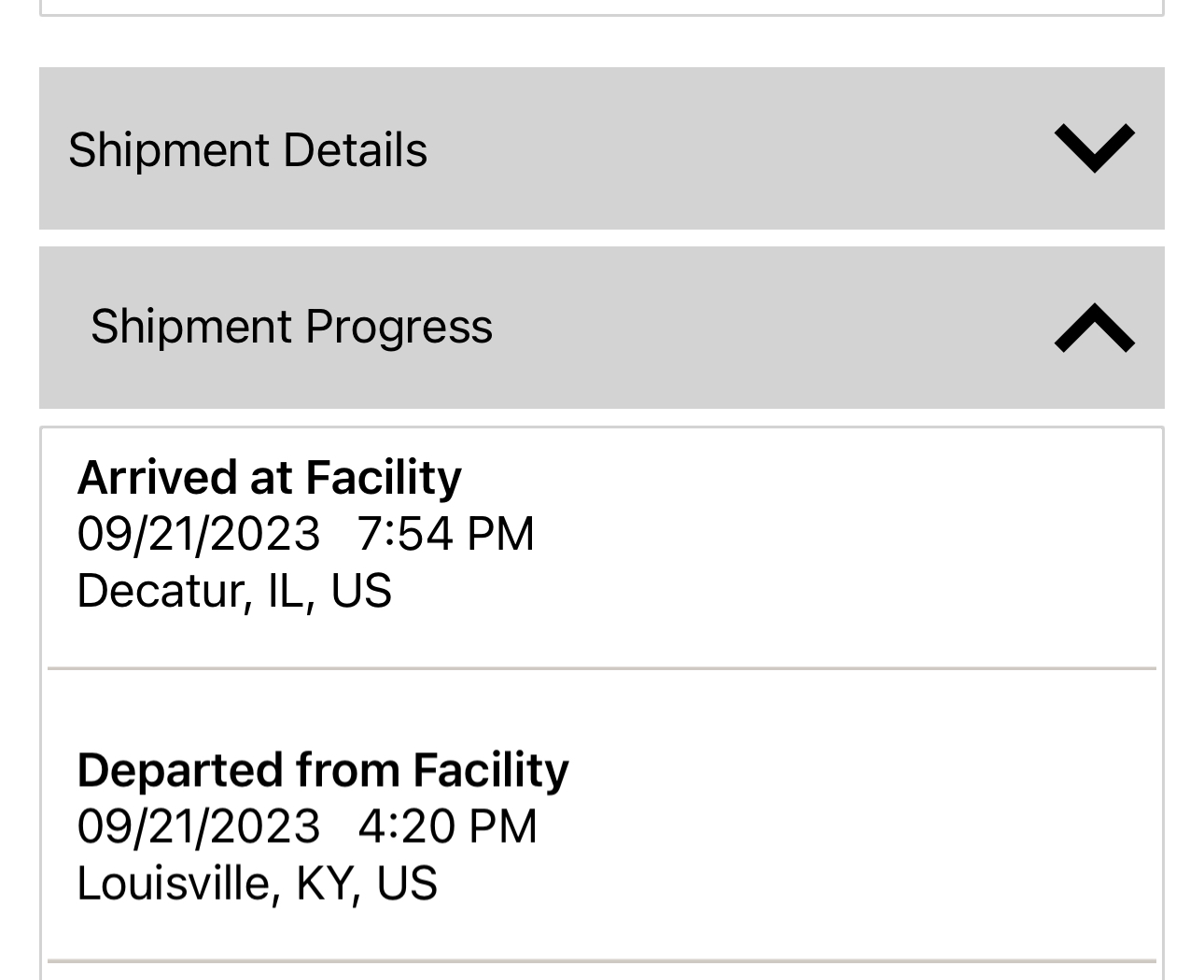Click divider between Arrived and Departed entries
Image resolution: width=1204 pixels, height=980 pixels.
pyautogui.click(x=601, y=668)
